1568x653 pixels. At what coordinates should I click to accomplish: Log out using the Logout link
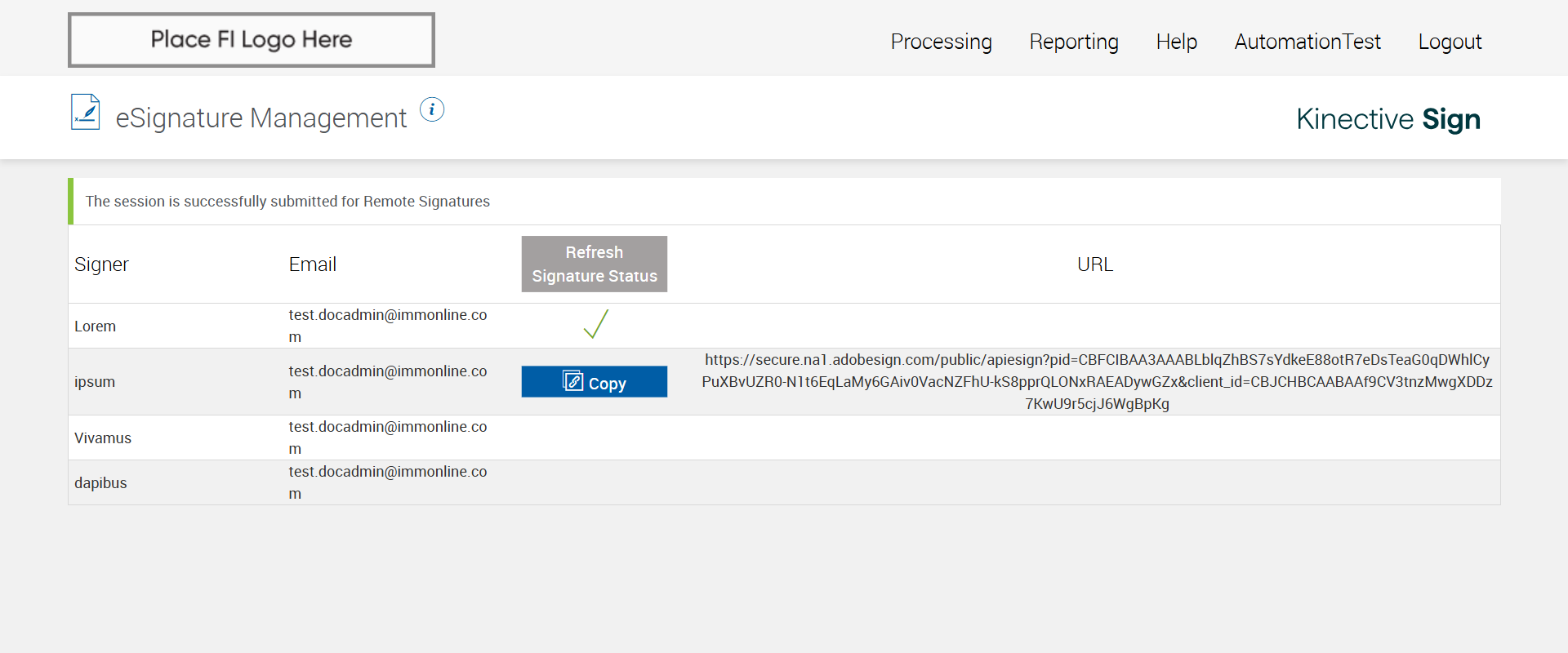(x=1450, y=42)
